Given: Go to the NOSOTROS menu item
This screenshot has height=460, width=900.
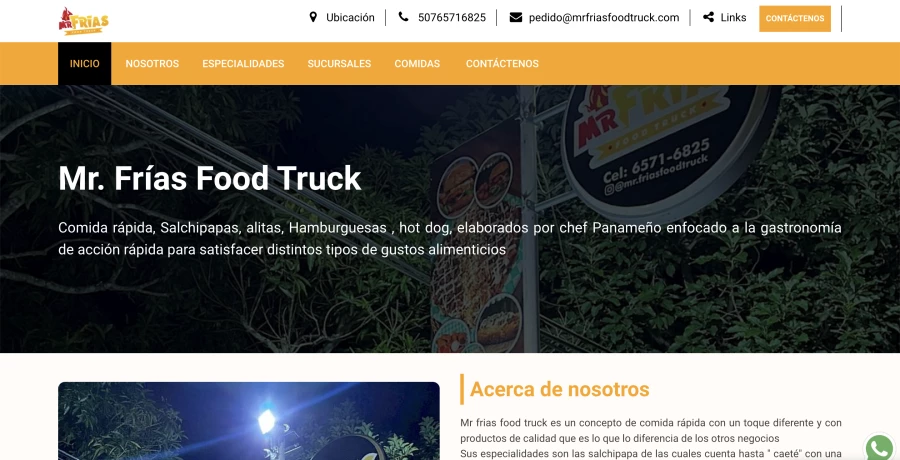Looking at the screenshot, I should pyautogui.click(x=152, y=64).
